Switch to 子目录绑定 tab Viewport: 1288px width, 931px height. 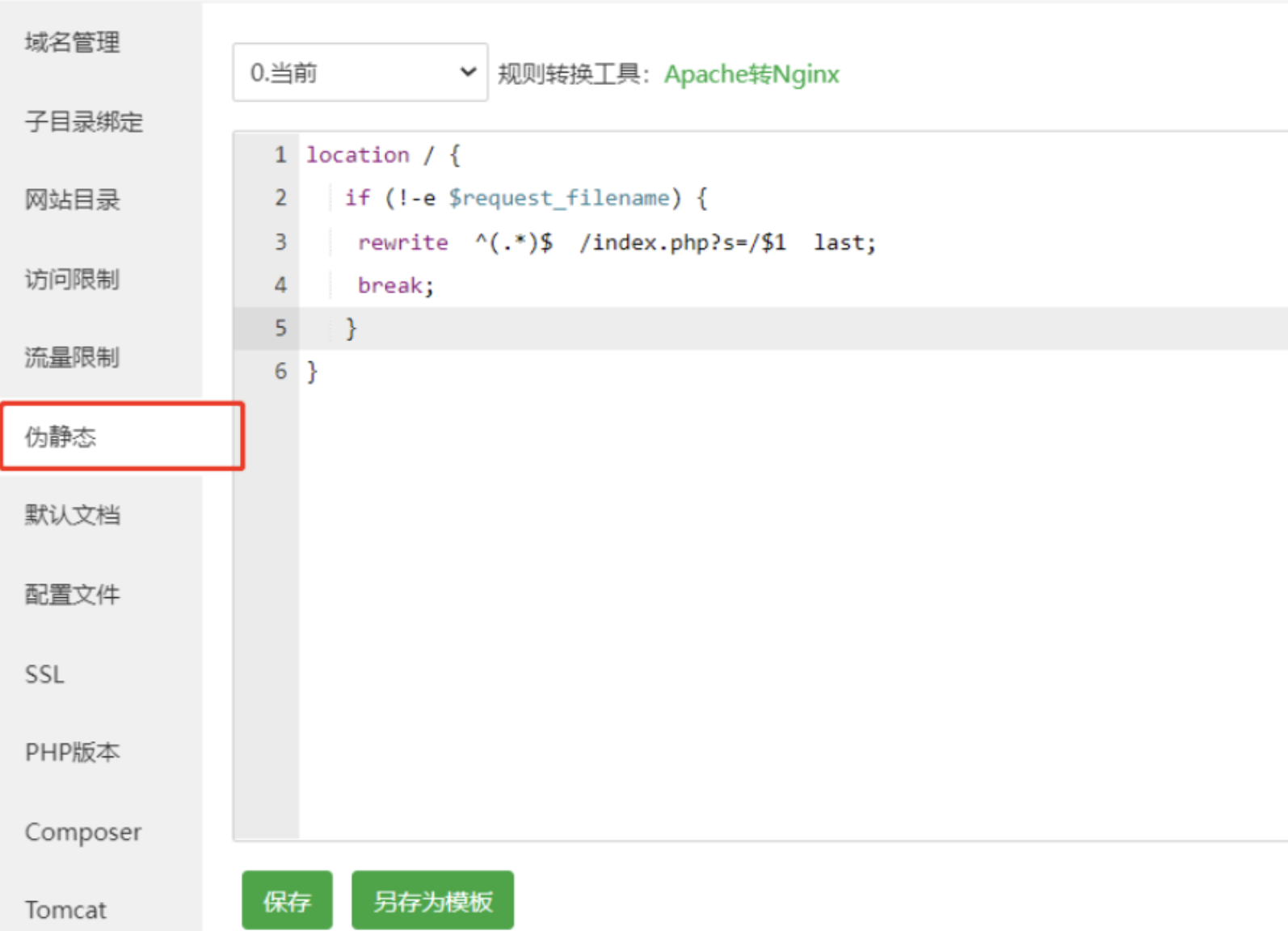point(84,121)
